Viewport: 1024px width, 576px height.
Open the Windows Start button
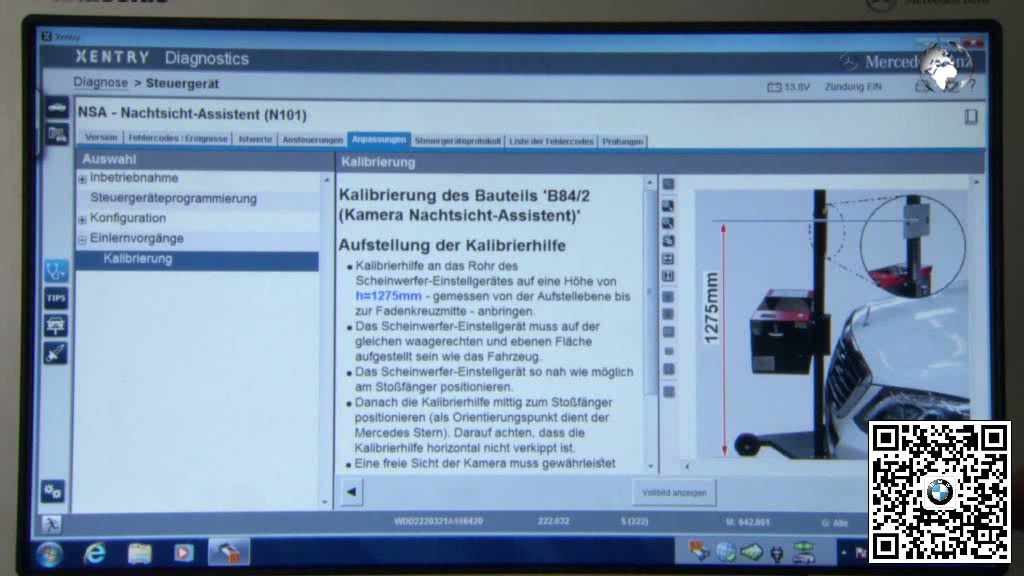[x=50, y=554]
